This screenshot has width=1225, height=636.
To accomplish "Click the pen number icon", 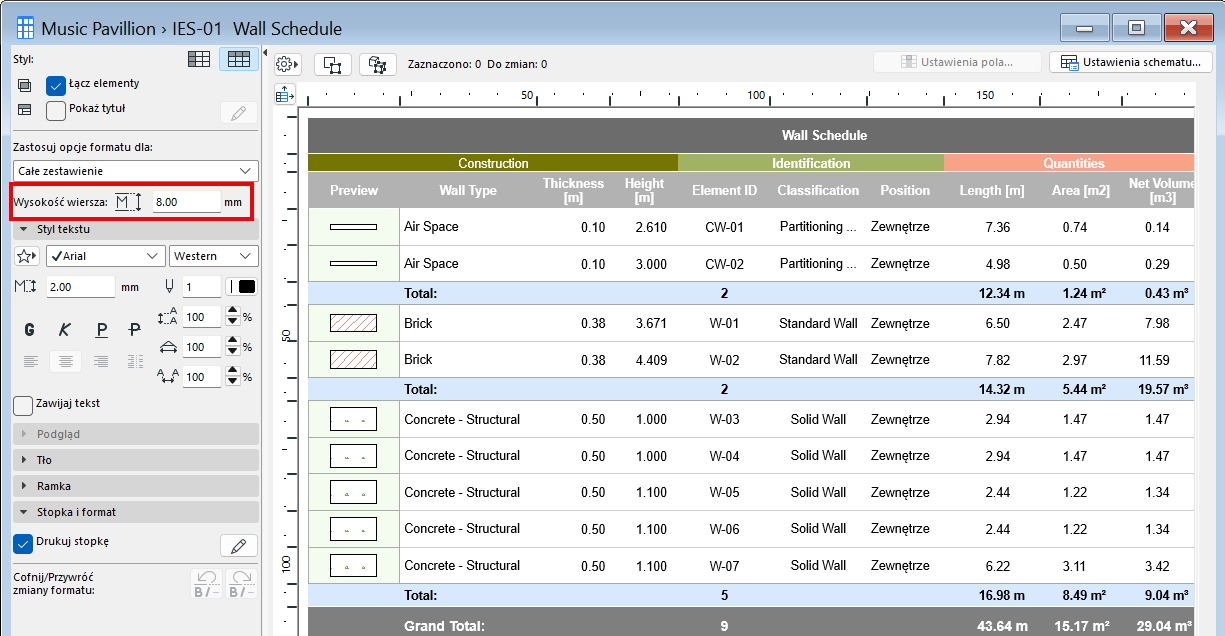I will (x=168, y=287).
